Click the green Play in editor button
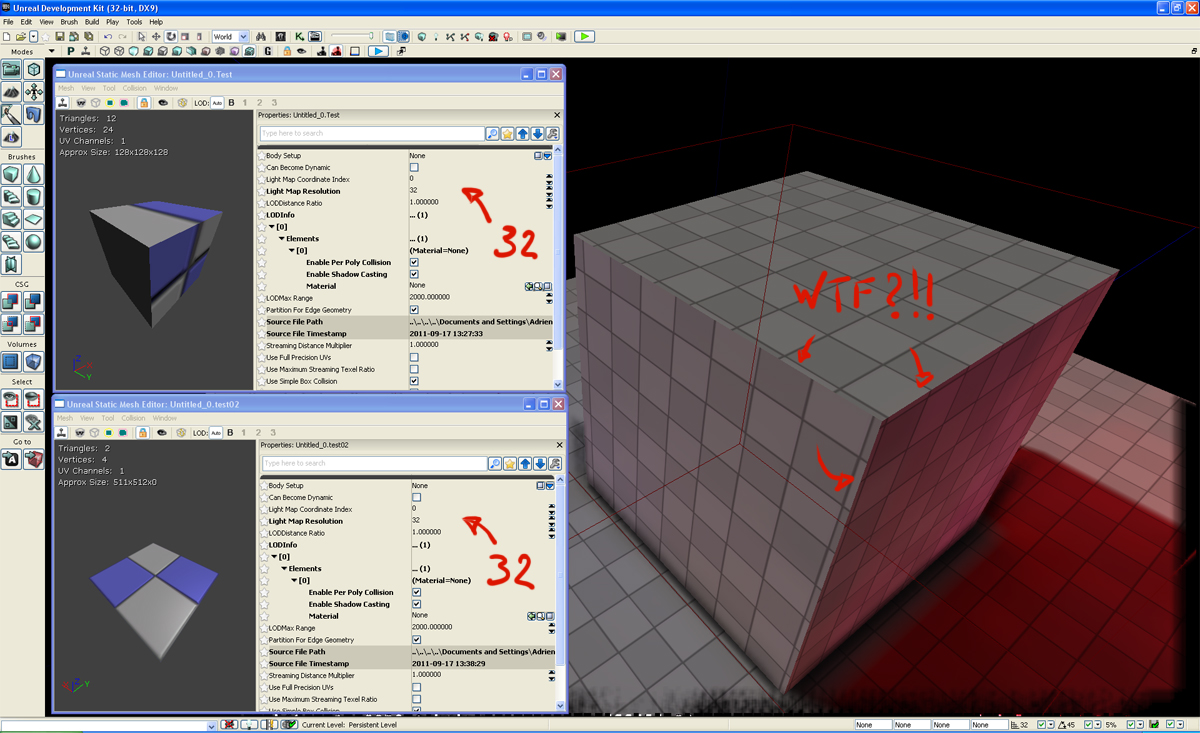The height and width of the screenshot is (733, 1200). pos(584,37)
